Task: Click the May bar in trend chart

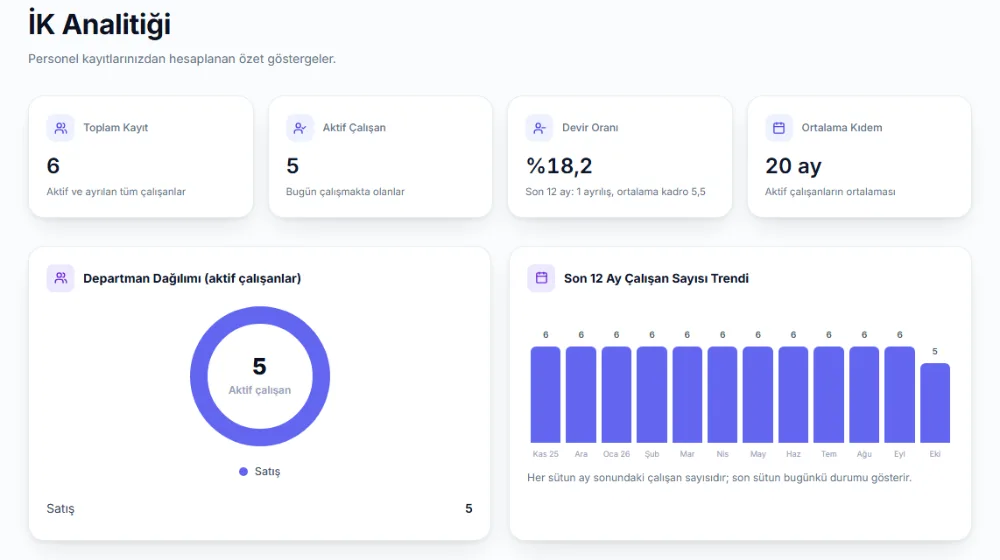Action: 758,395
